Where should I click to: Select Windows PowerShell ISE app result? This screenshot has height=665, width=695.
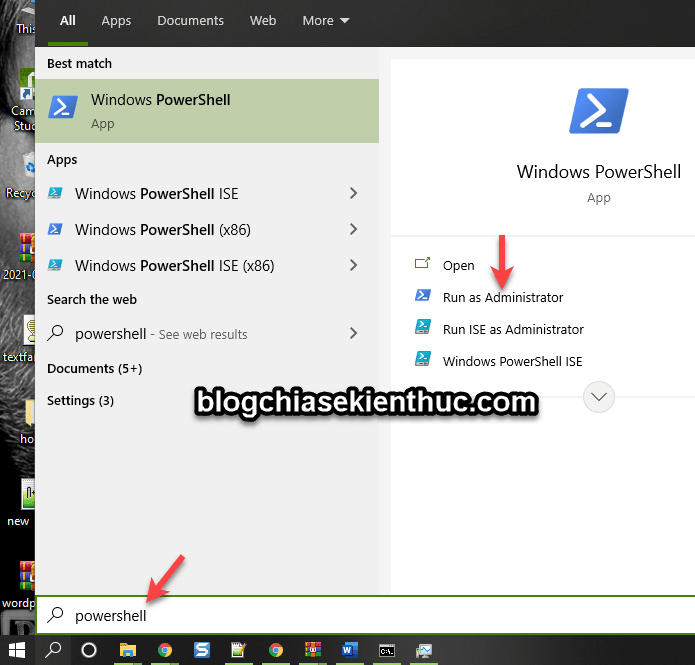[x=207, y=194]
